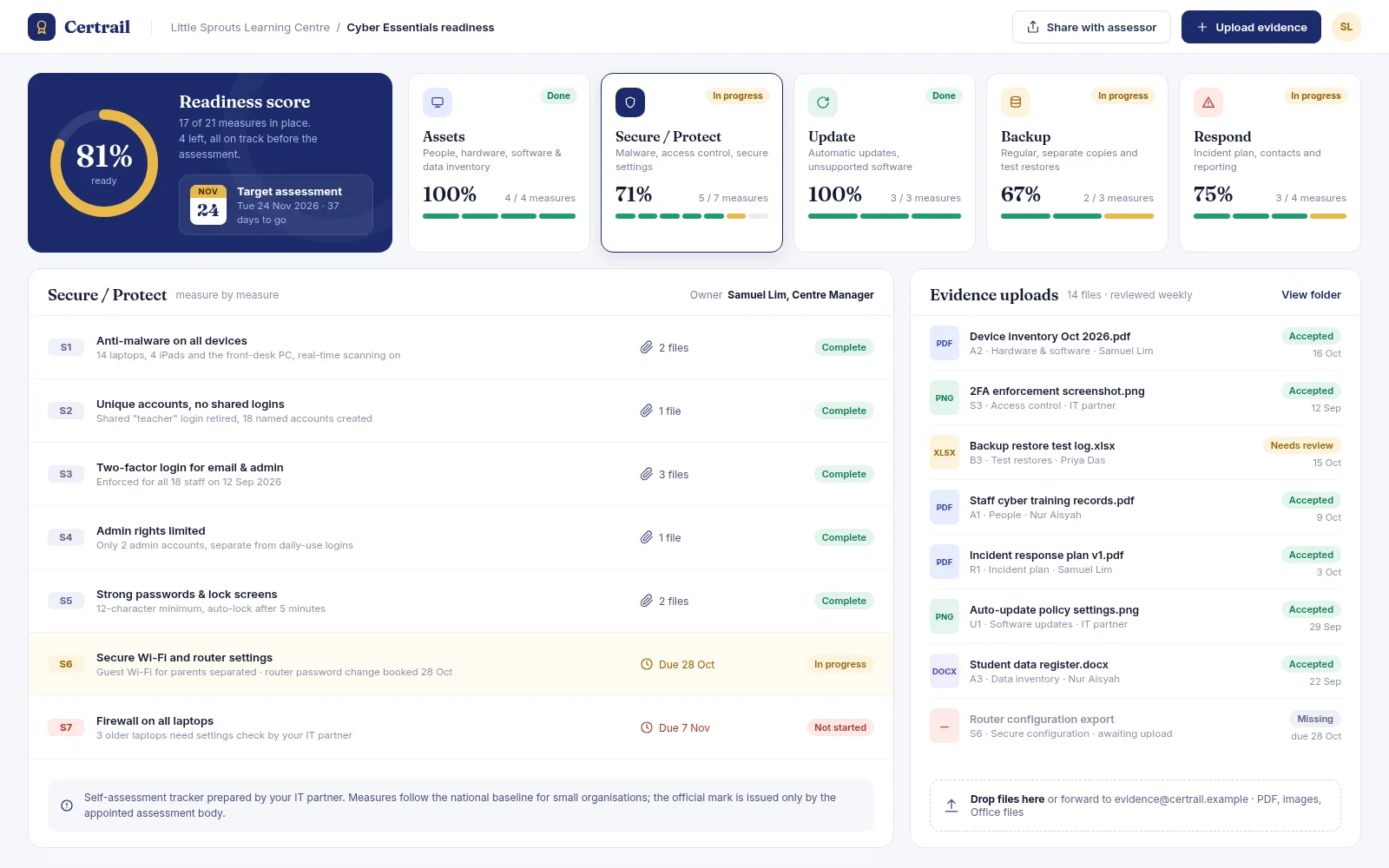Open Little Sprouts Learning Centre breadcrumb
This screenshot has width=1389, height=868.
tap(250, 27)
